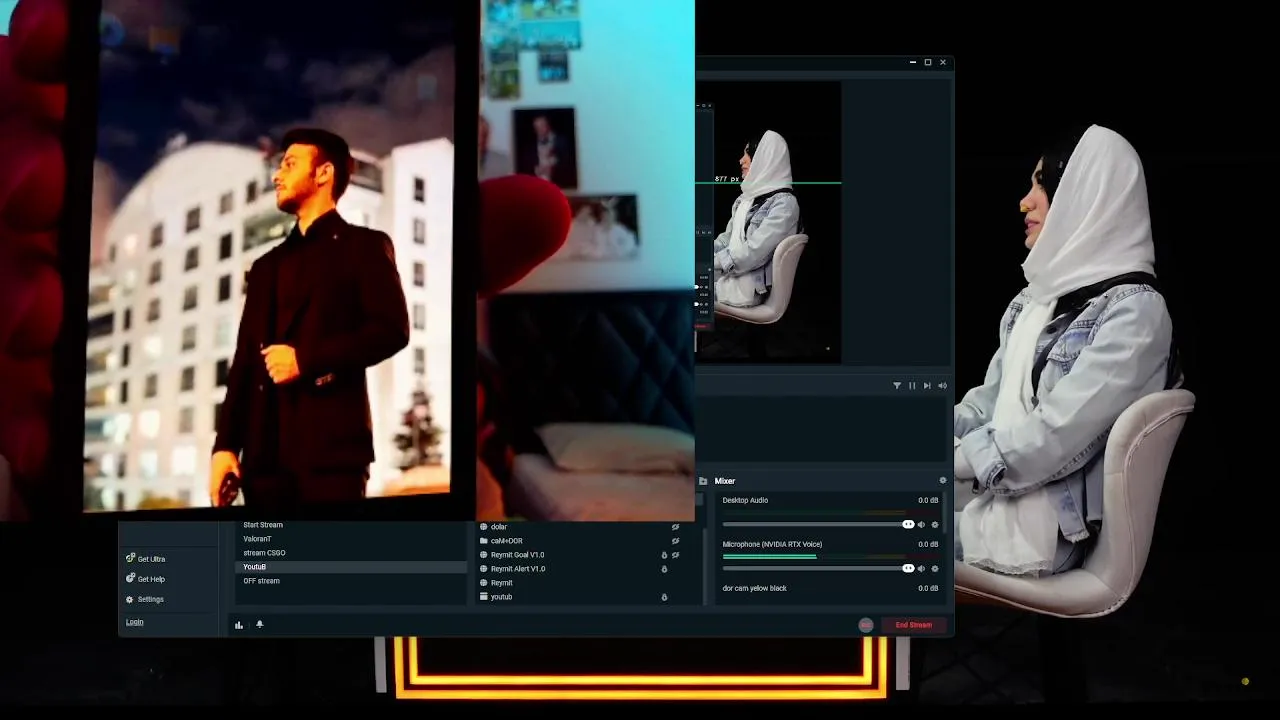Click the mixer scrollbar
Image resolution: width=1280 pixels, height=720 pixels.
click(946, 515)
